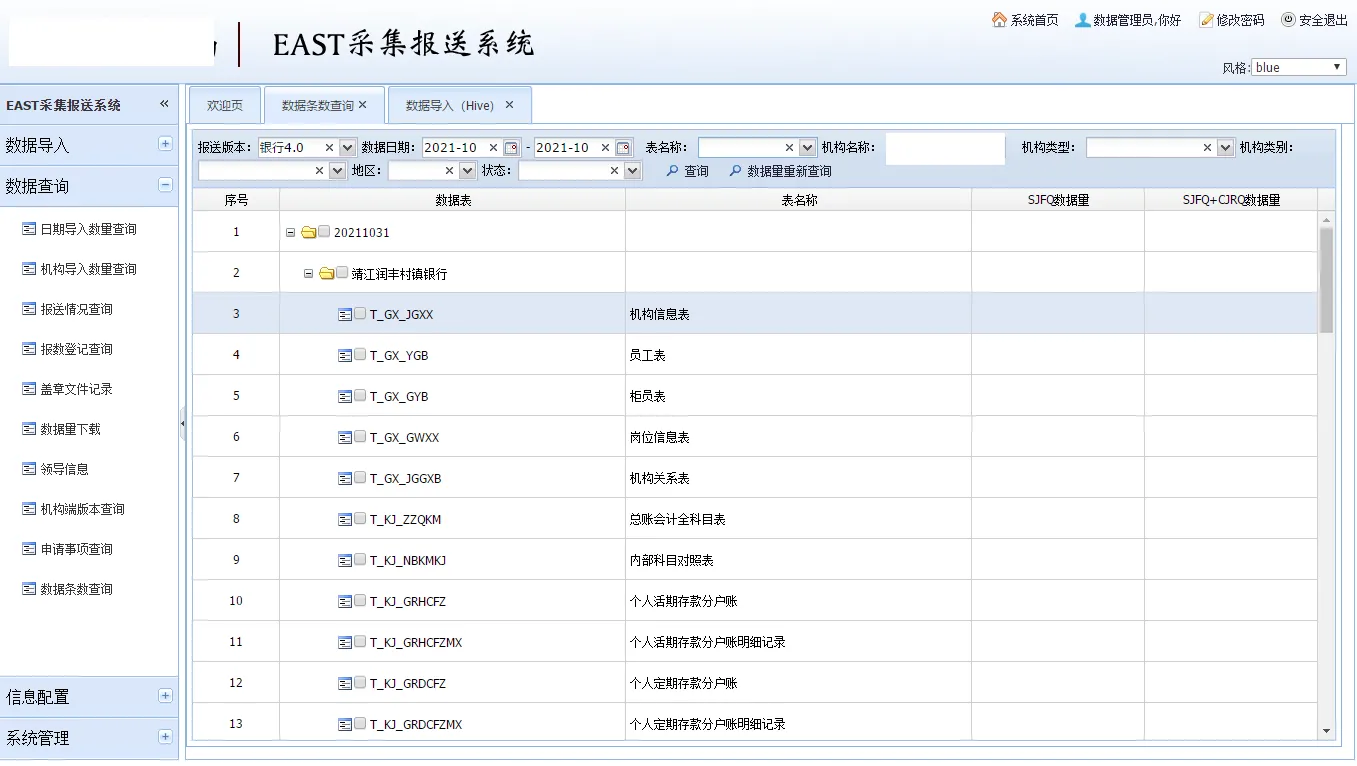Click the 修改密码 pencil icon

point(1206,20)
